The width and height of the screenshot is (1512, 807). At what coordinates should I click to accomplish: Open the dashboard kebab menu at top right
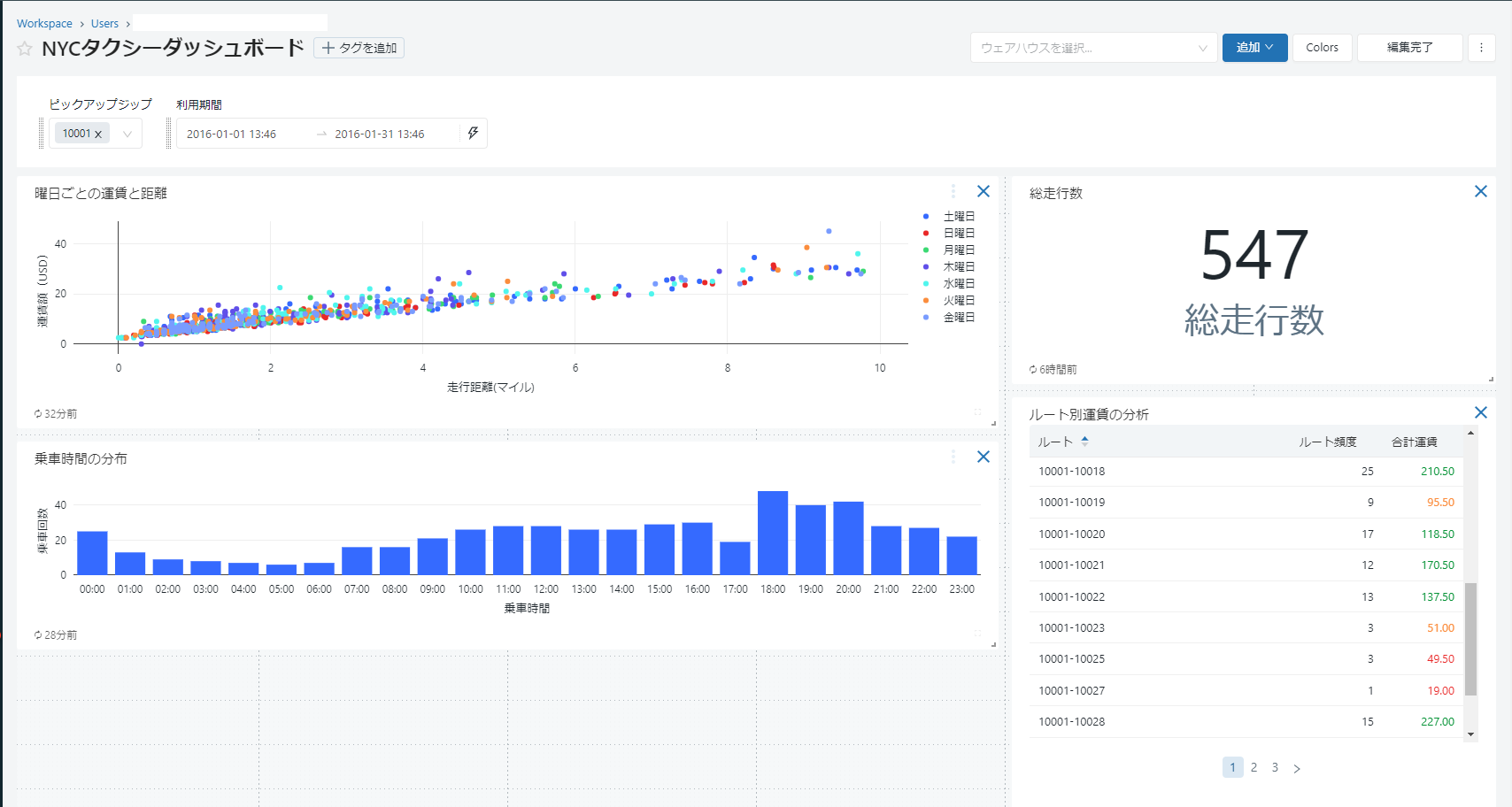tap(1481, 48)
